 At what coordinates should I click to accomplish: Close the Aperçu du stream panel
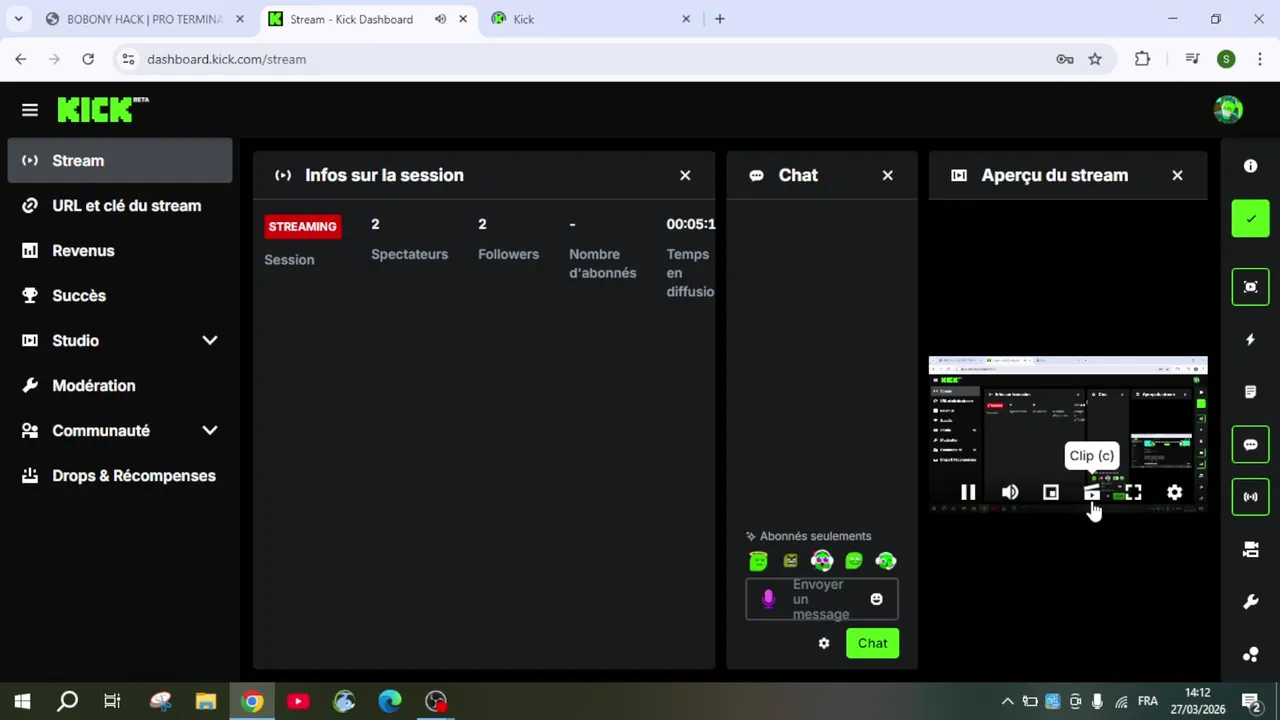(x=1177, y=175)
